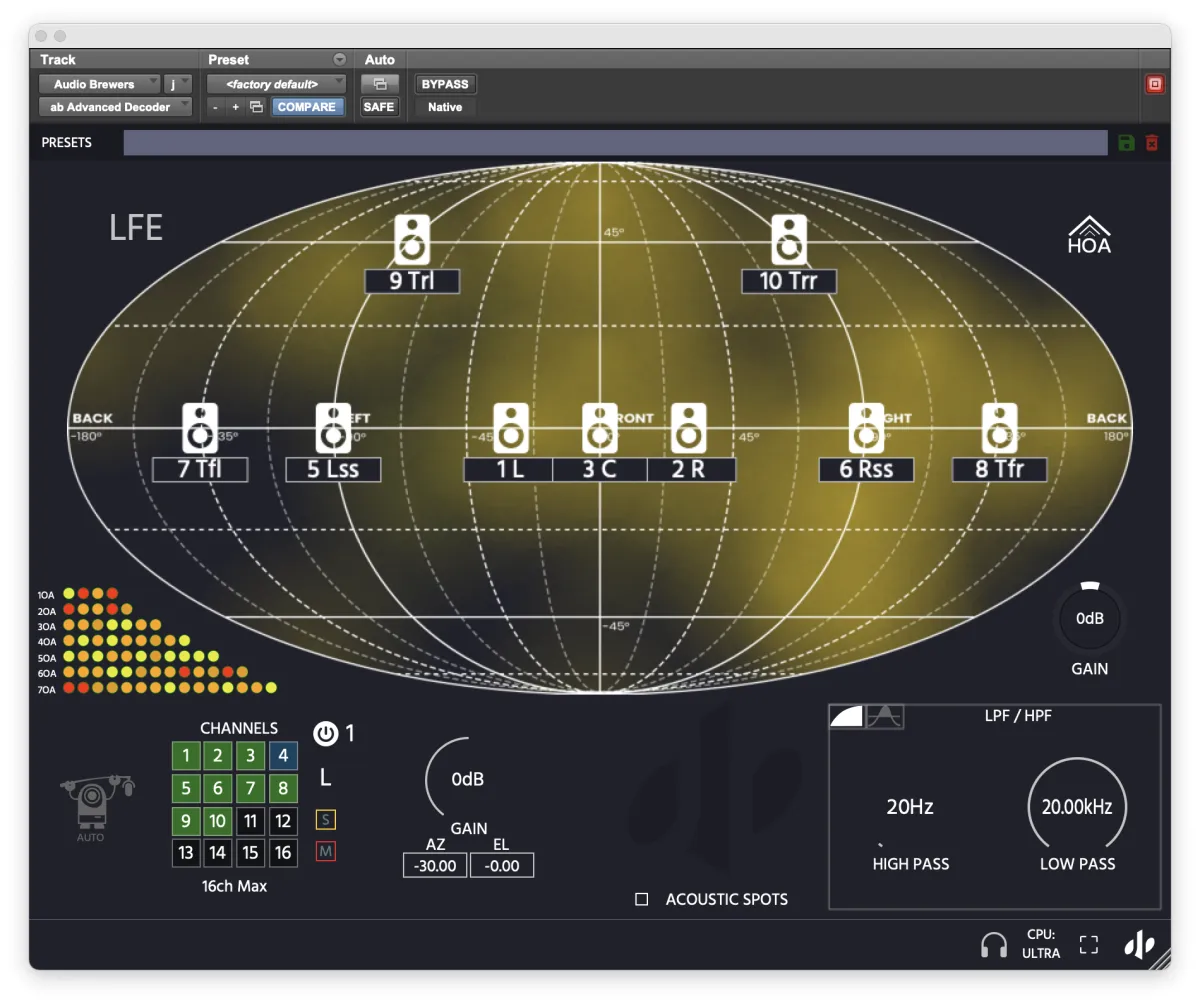This screenshot has width=1200, height=1004.
Task: Click the Auto header label
Action: (x=380, y=60)
